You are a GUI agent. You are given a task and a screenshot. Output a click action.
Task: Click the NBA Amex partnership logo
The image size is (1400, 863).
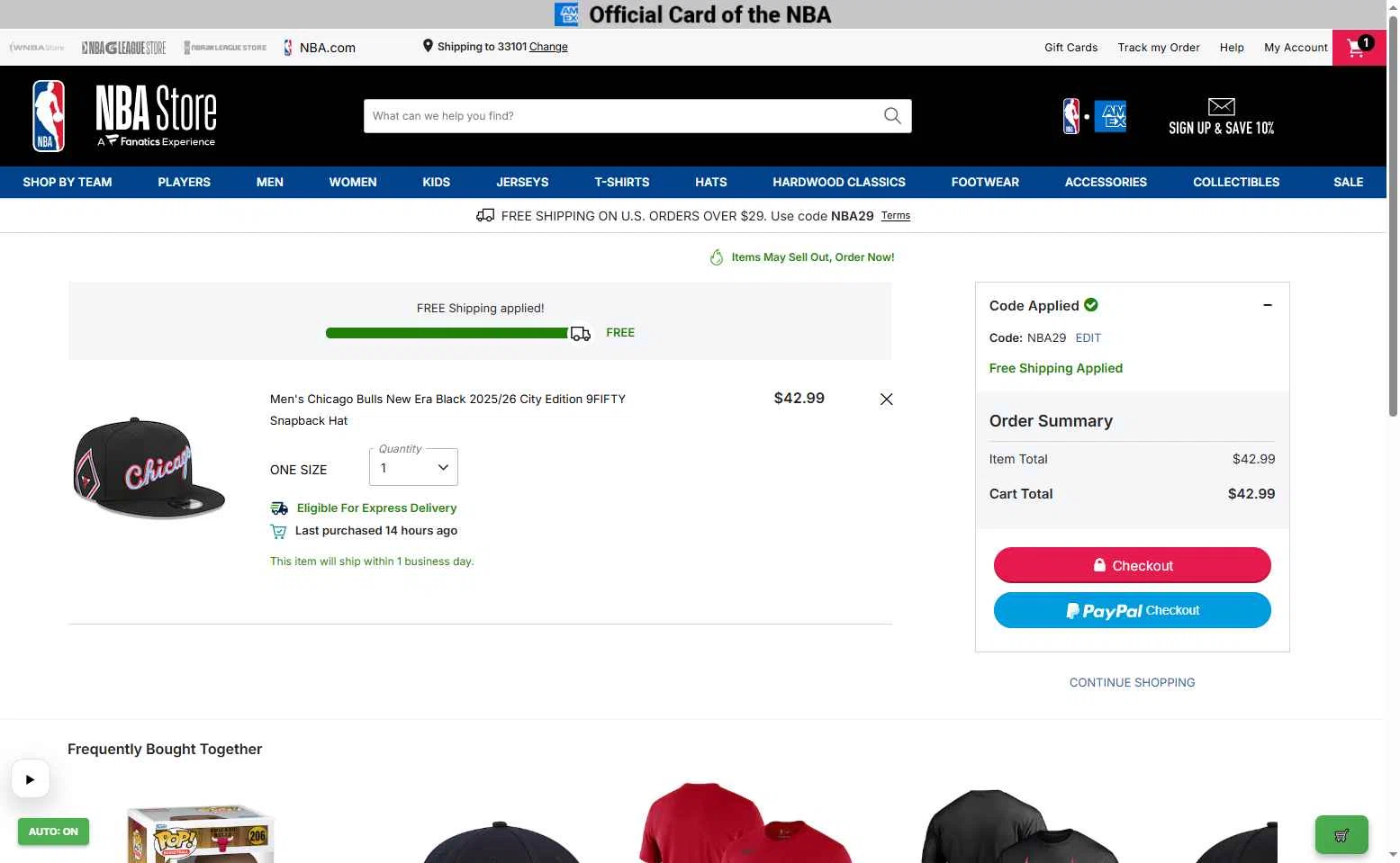[1094, 116]
